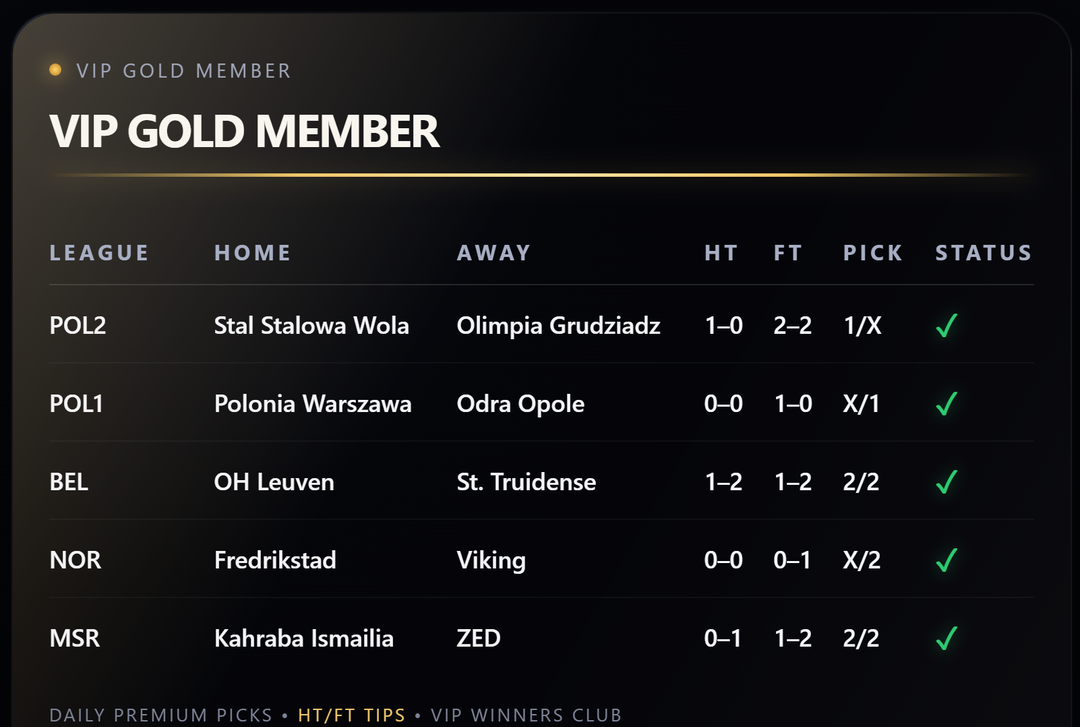Click the 1/X pick in POL2 row
1080x727 pixels.
[862, 326]
